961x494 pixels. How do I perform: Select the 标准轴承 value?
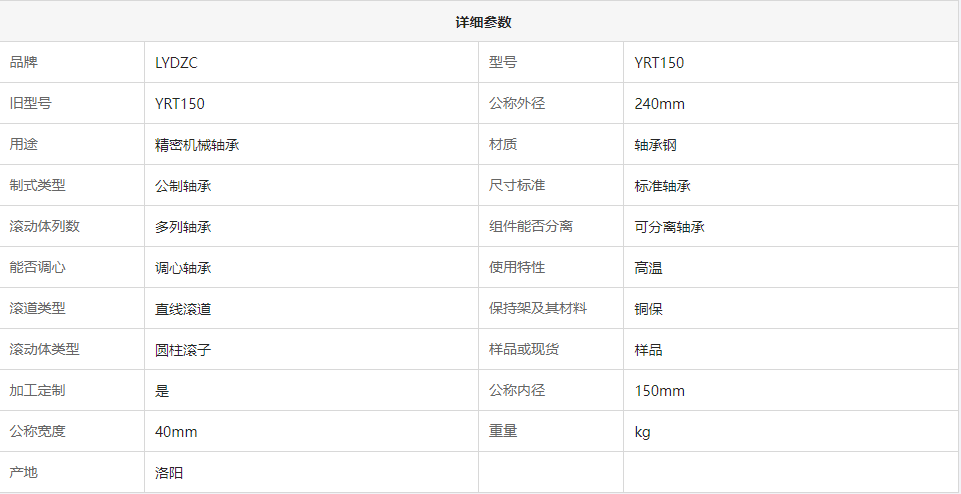(x=663, y=186)
